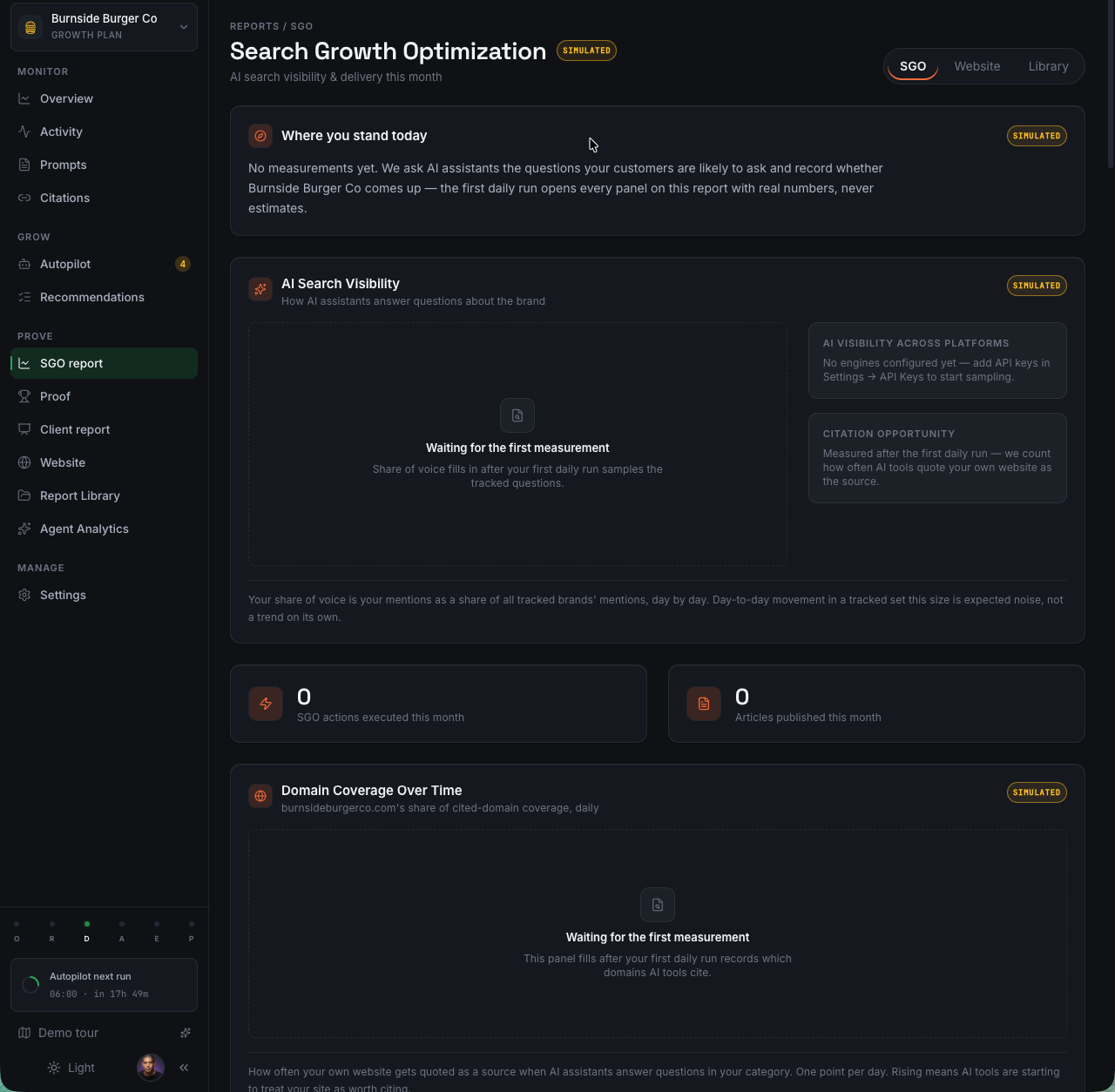Image resolution: width=1115 pixels, height=1092 pixels.
Task: Click the AI Visibility Across Platforms card
Action: pyautogui.click(x=937, y=361)
